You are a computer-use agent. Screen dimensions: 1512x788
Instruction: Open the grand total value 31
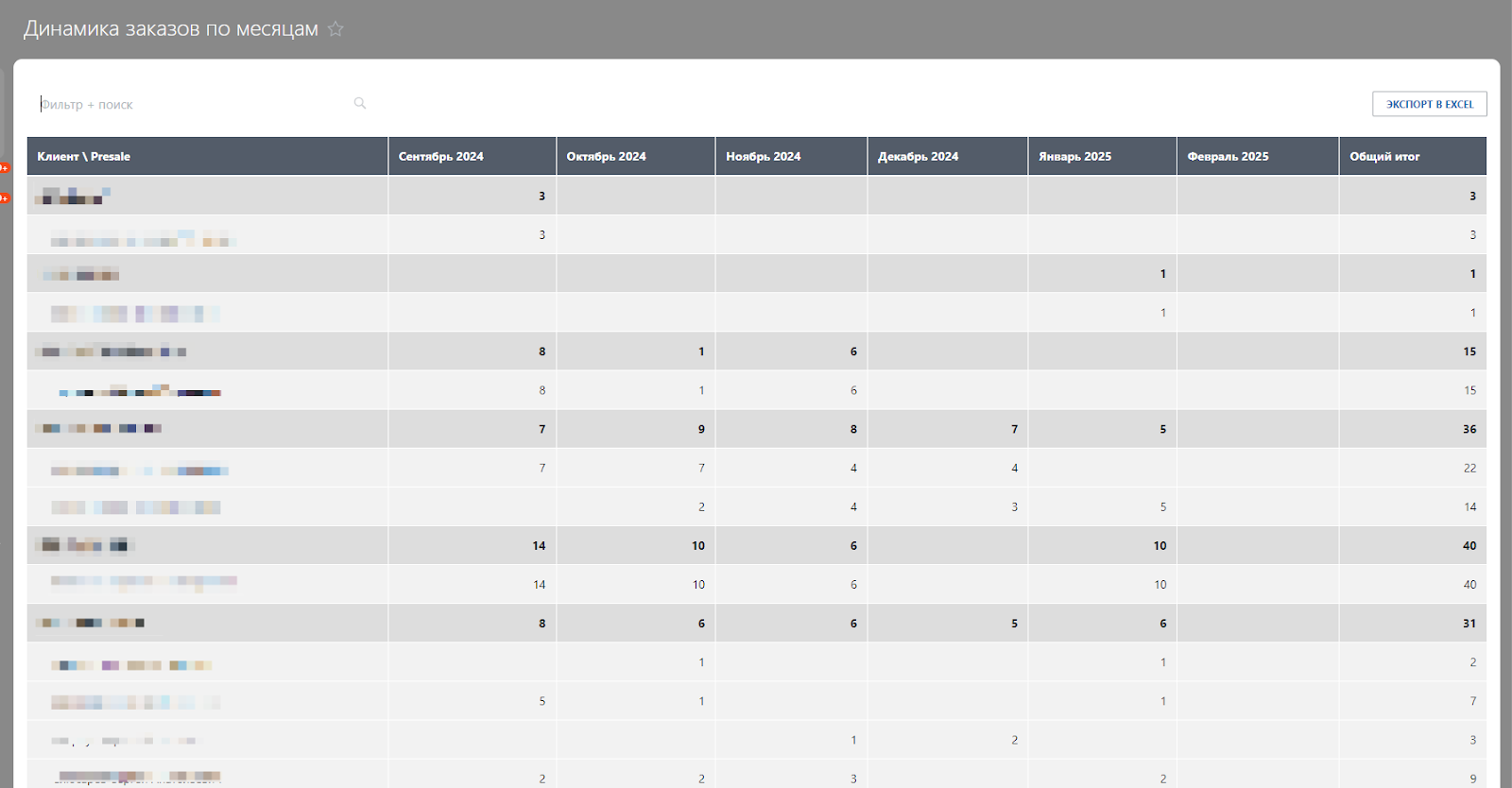tap(1469, 624)
